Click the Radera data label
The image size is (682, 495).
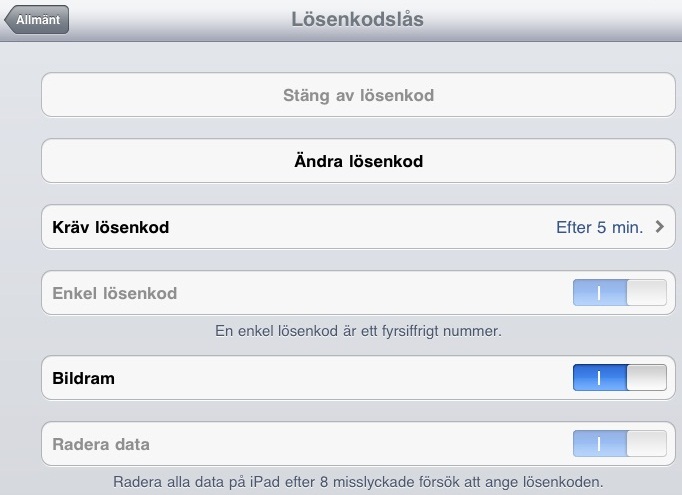click(x=102, y=444)
